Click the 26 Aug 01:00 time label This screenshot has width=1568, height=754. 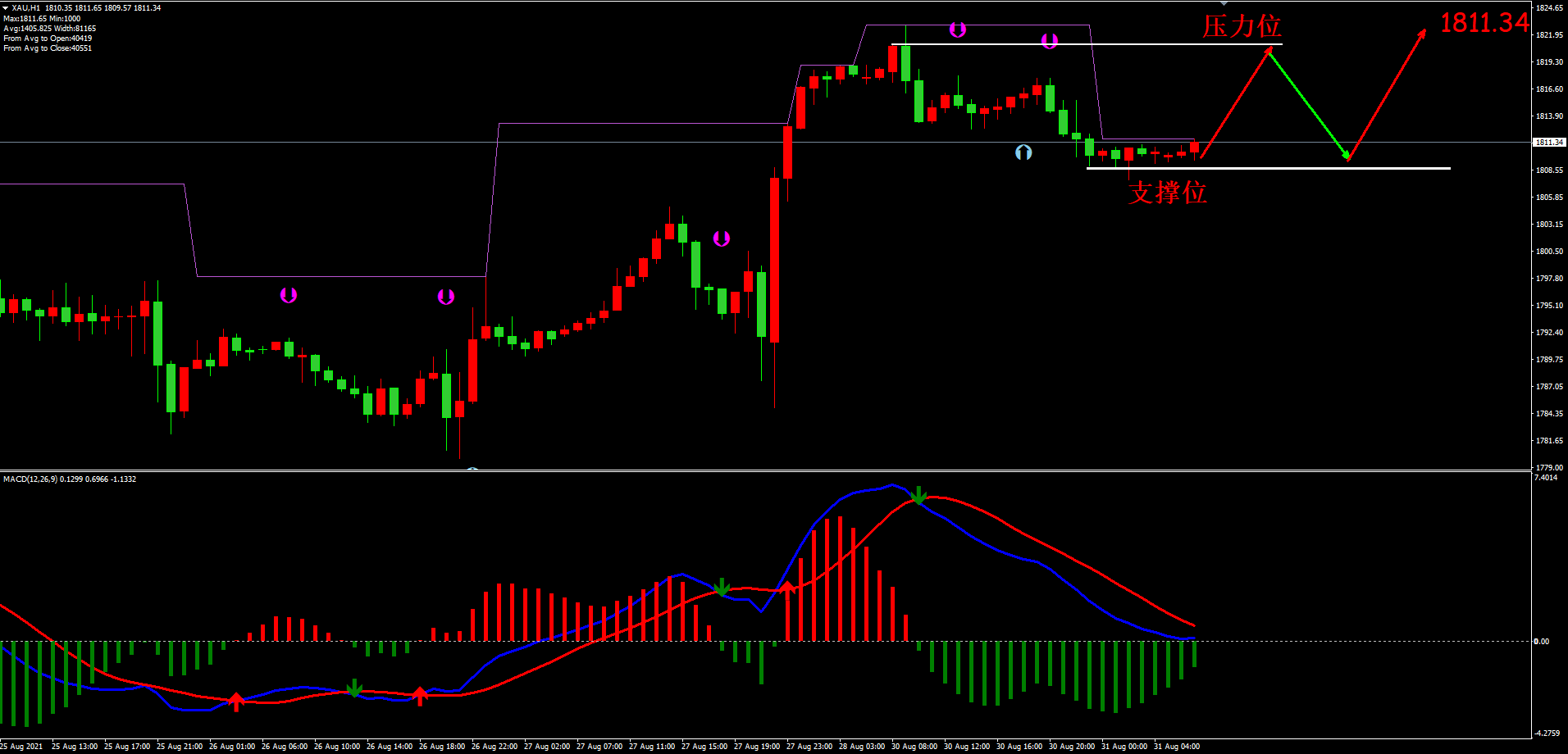click(x=232, y=746)
